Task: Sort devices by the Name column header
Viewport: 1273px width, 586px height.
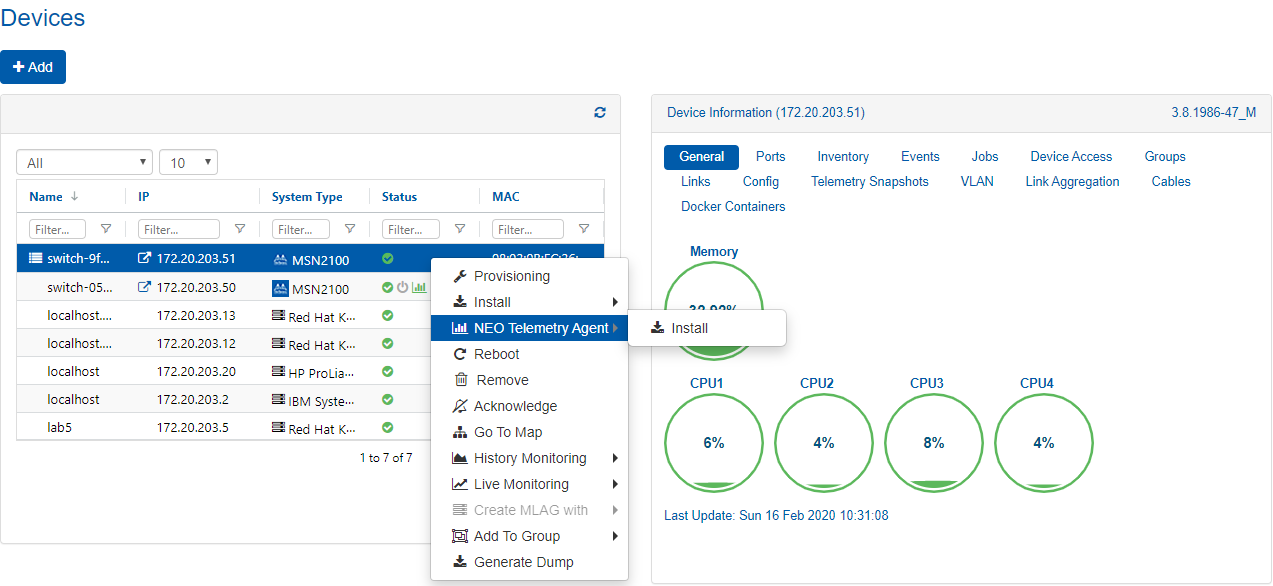Action: point(47,197)
